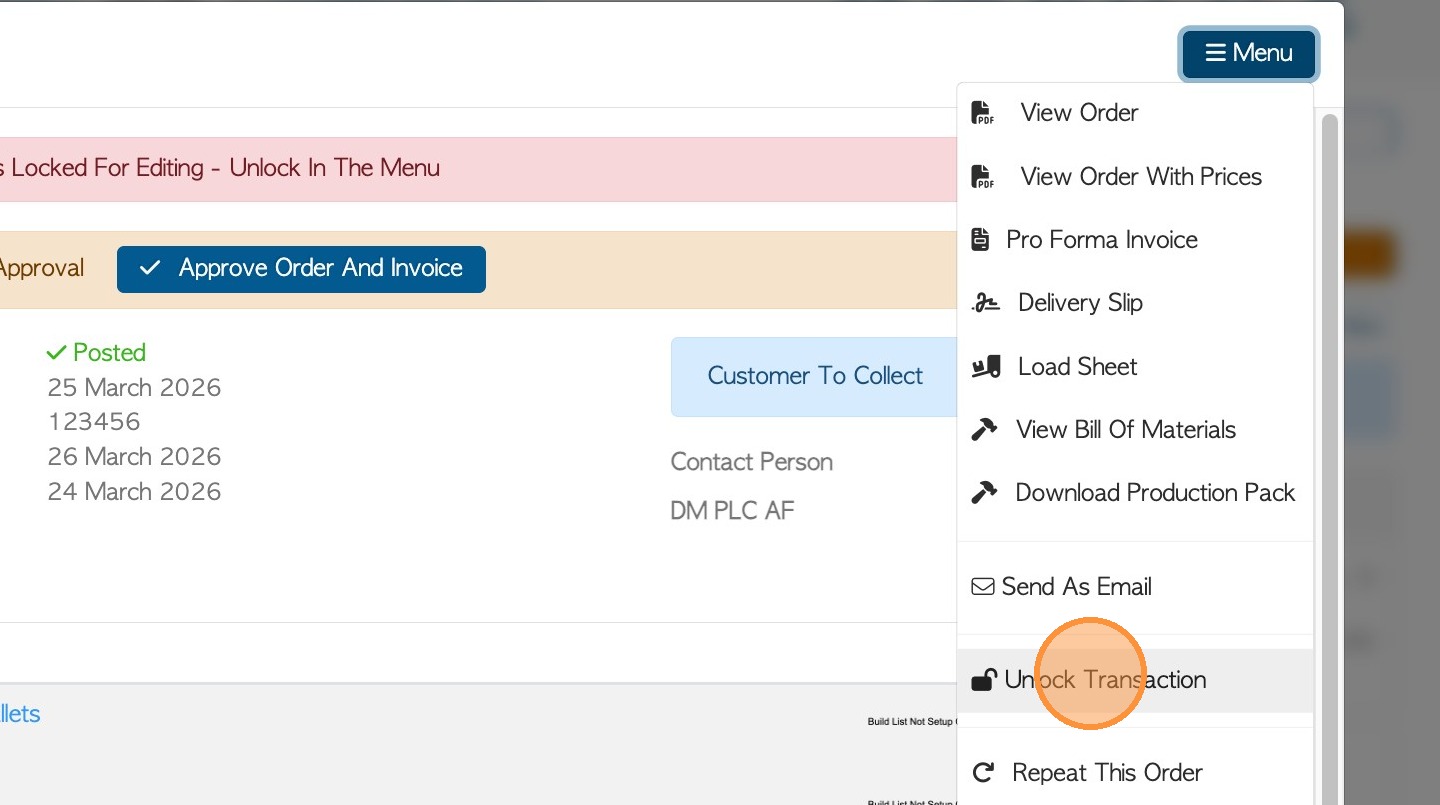Click hammer icon for Download Production Pack
The width and height of the screenshot is (1440, 805).
[x=985, y=493]
